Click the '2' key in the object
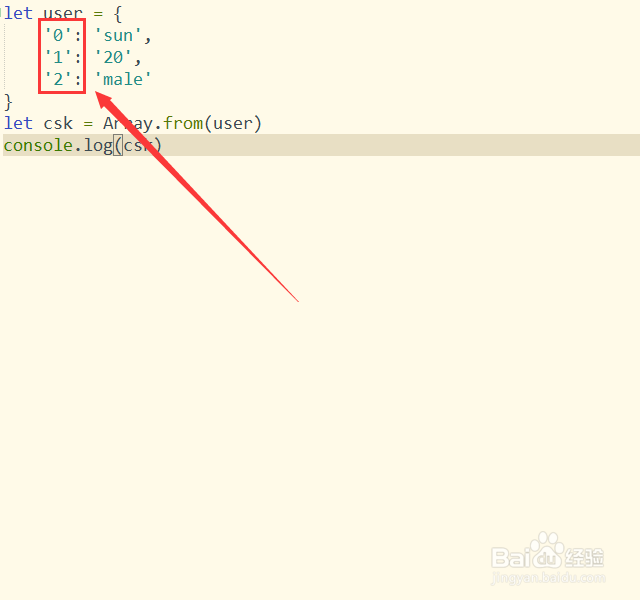The image size is (640, 600). click(58, 80)
